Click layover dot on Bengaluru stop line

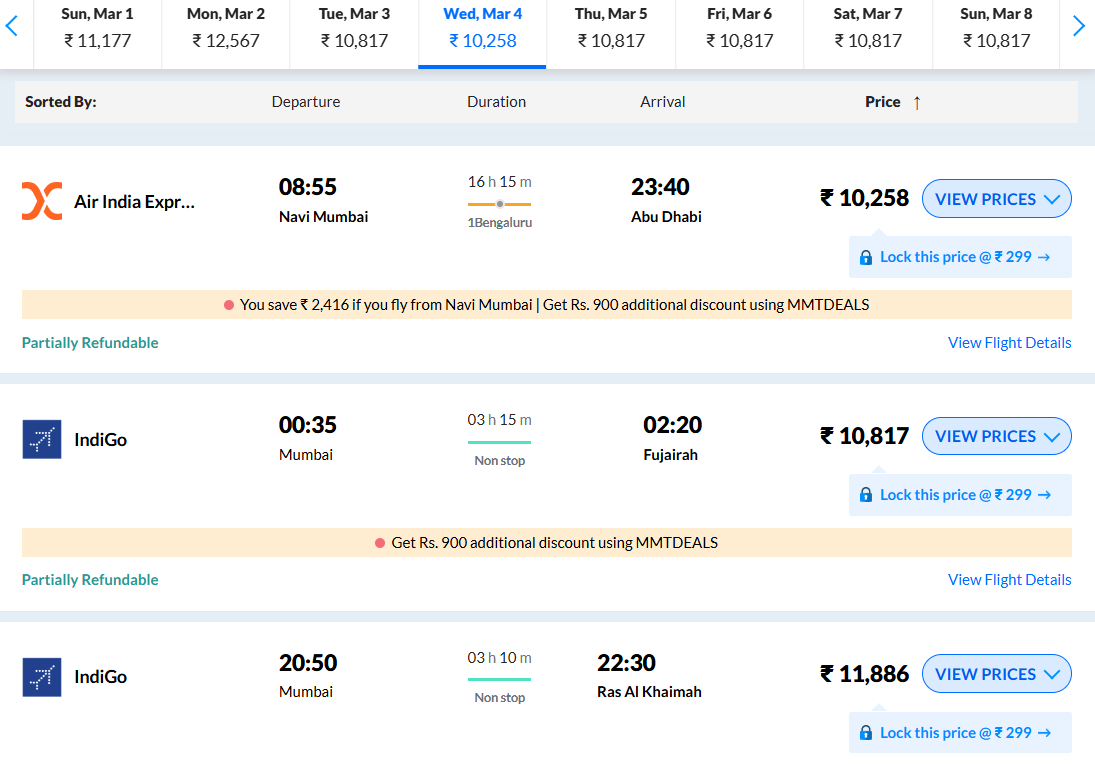500,204
